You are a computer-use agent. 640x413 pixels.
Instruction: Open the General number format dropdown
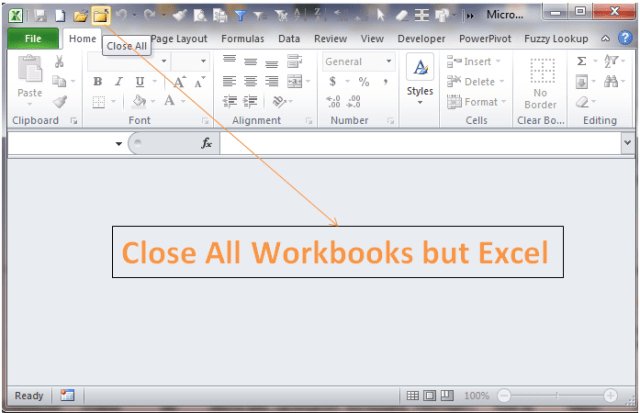(x=389, y=61)
